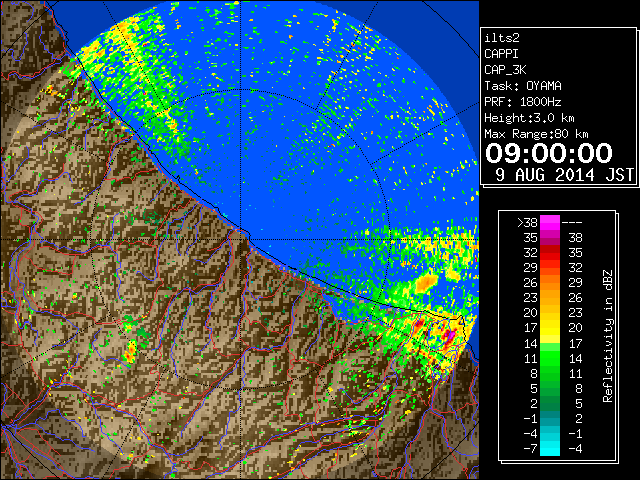Select the "Height:3.0 km" line

point(529,118)
